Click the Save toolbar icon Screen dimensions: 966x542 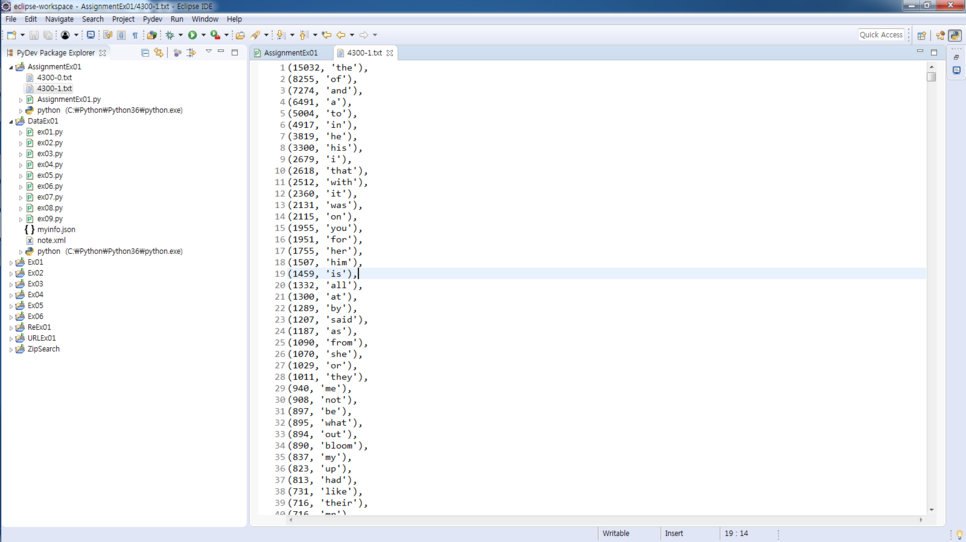pyautogui.click(x=34, y=35)
